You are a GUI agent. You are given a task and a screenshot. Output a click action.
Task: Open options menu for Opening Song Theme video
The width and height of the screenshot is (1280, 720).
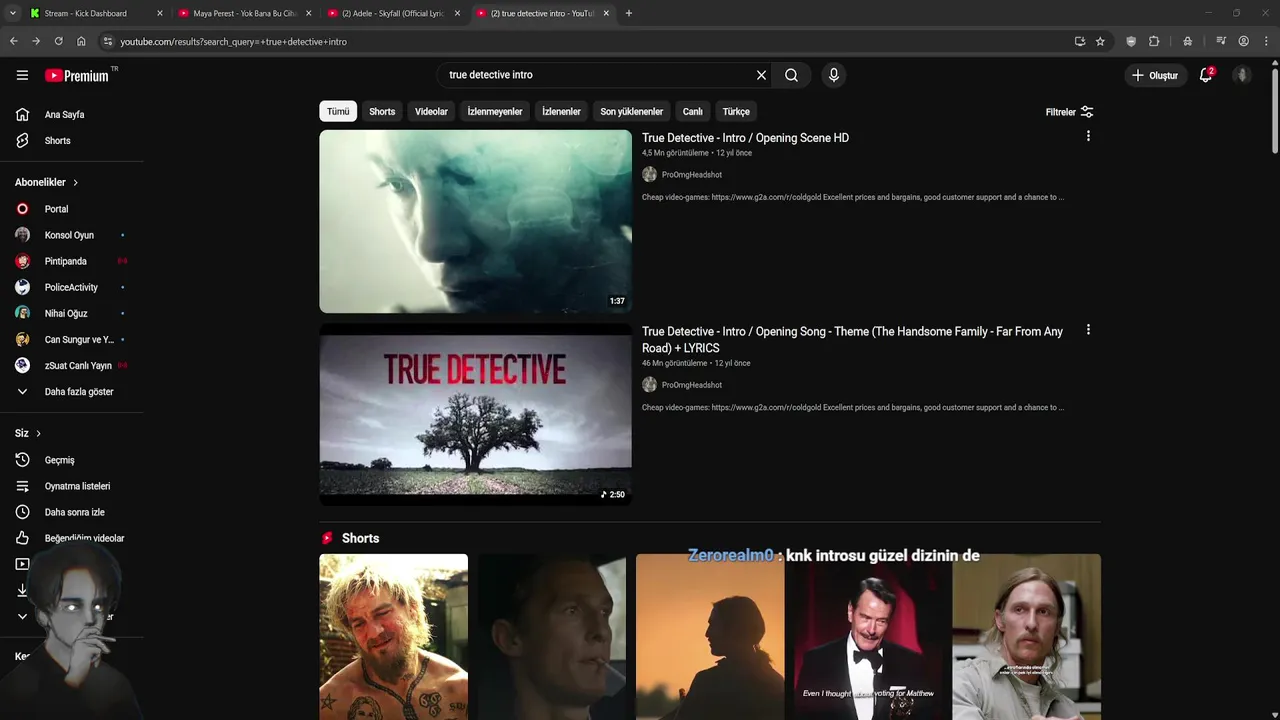[x=1088, y=330]
